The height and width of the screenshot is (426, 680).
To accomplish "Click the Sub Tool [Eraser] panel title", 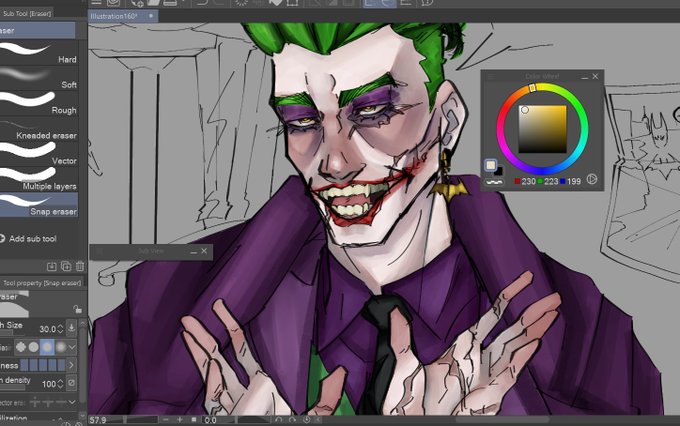I will pos(26,13).
